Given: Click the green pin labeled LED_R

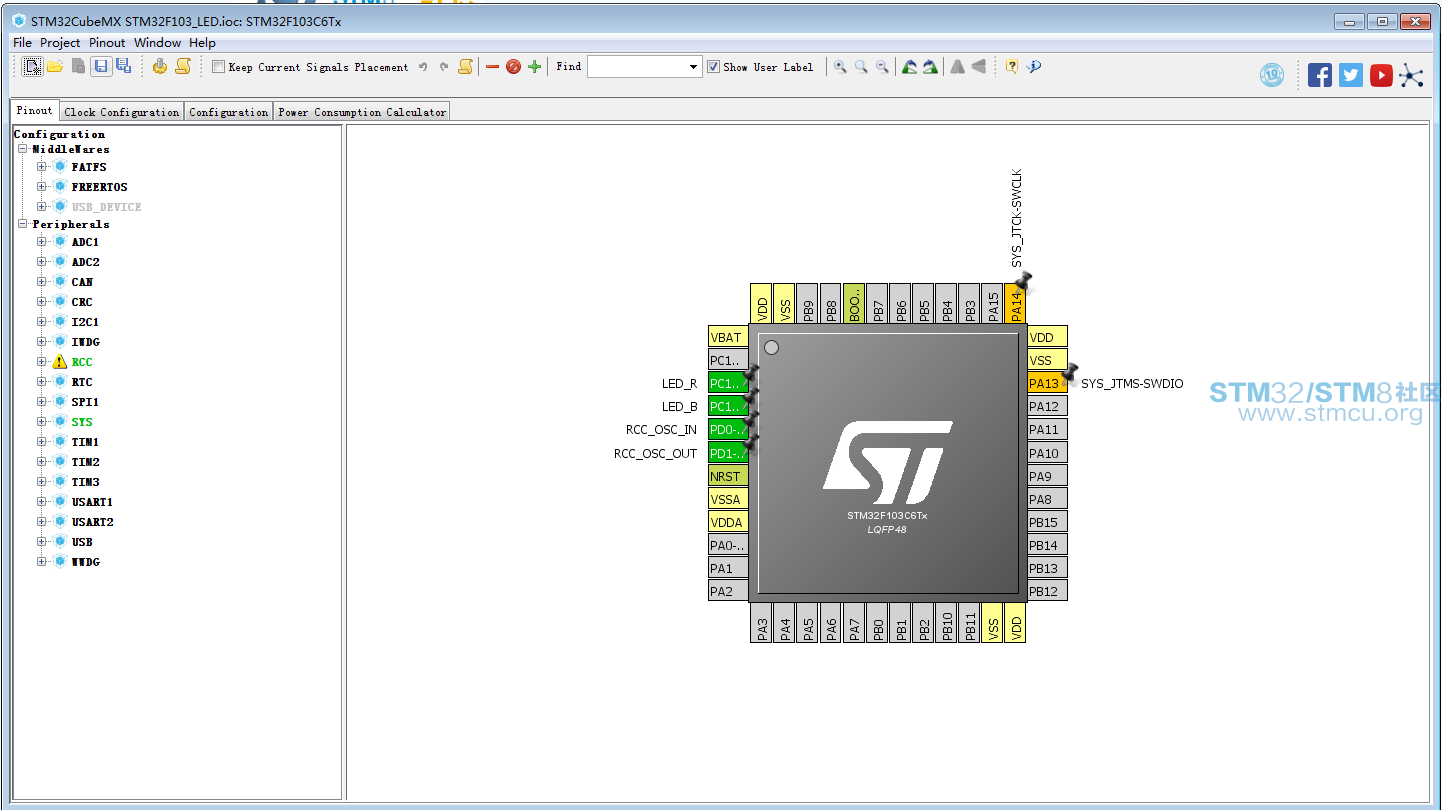Looking at the screenshot, I should pyautogui.click(x=728, y=383).
